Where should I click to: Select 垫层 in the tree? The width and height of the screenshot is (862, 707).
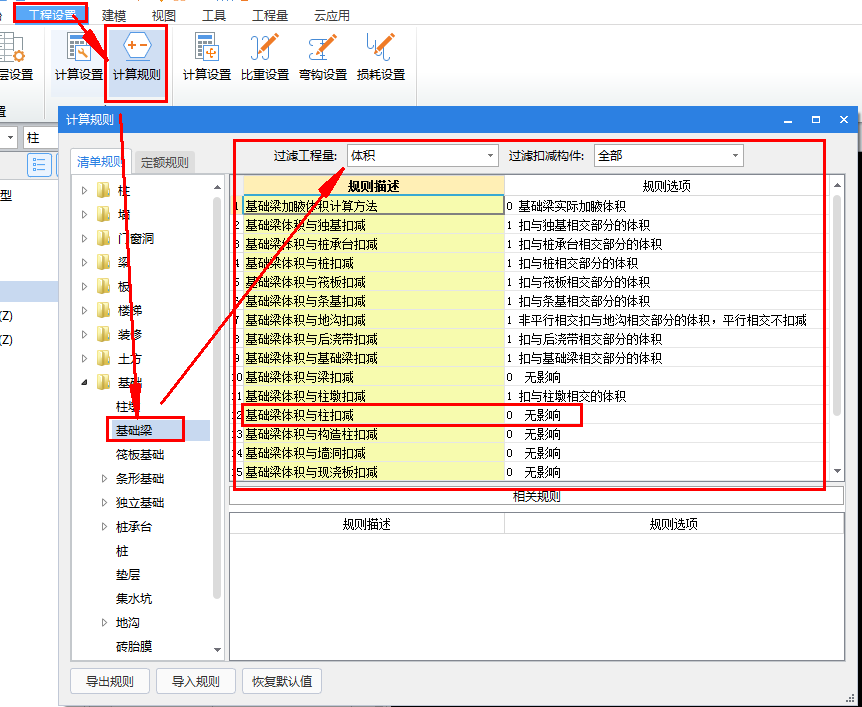pos(128,575)
